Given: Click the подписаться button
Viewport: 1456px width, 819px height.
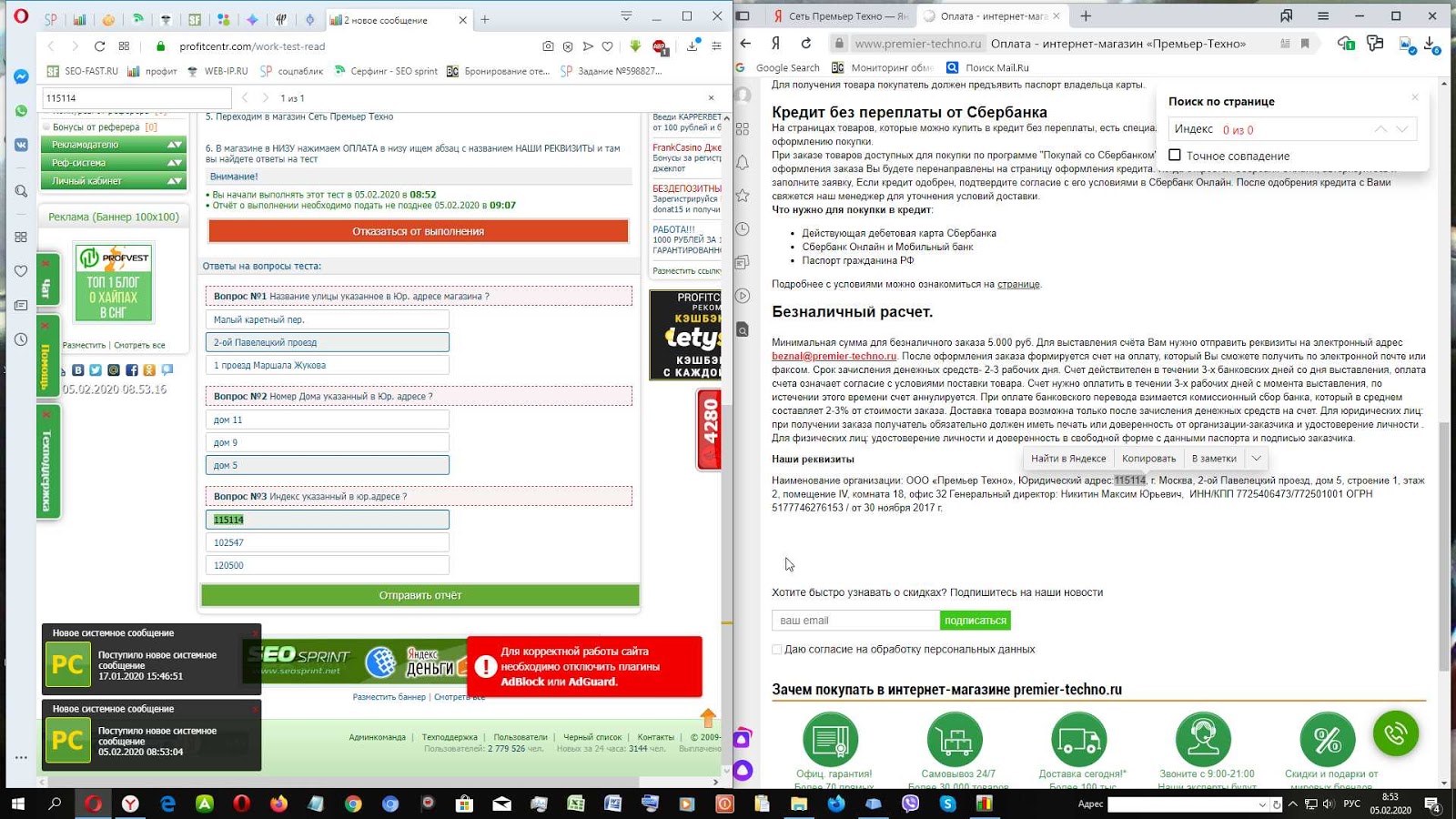Looking at the screenshot, I should click(975, 621).
